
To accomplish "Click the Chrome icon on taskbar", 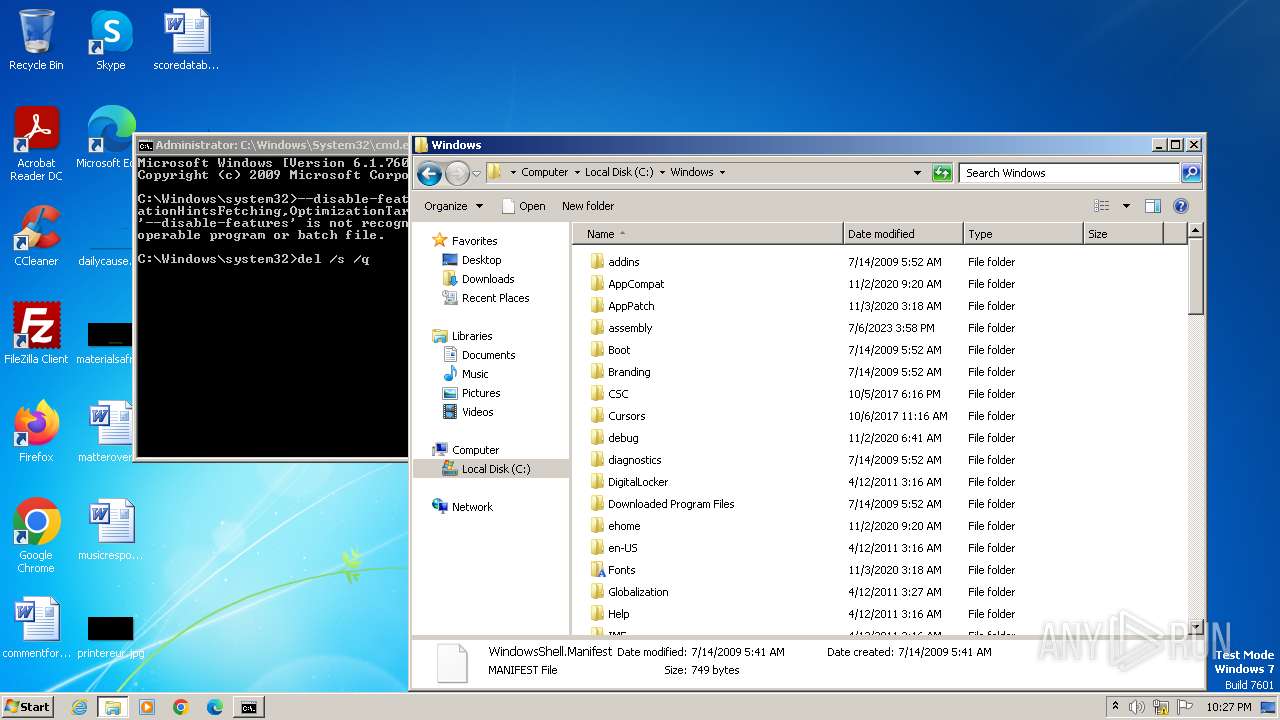I will [181, 707].
